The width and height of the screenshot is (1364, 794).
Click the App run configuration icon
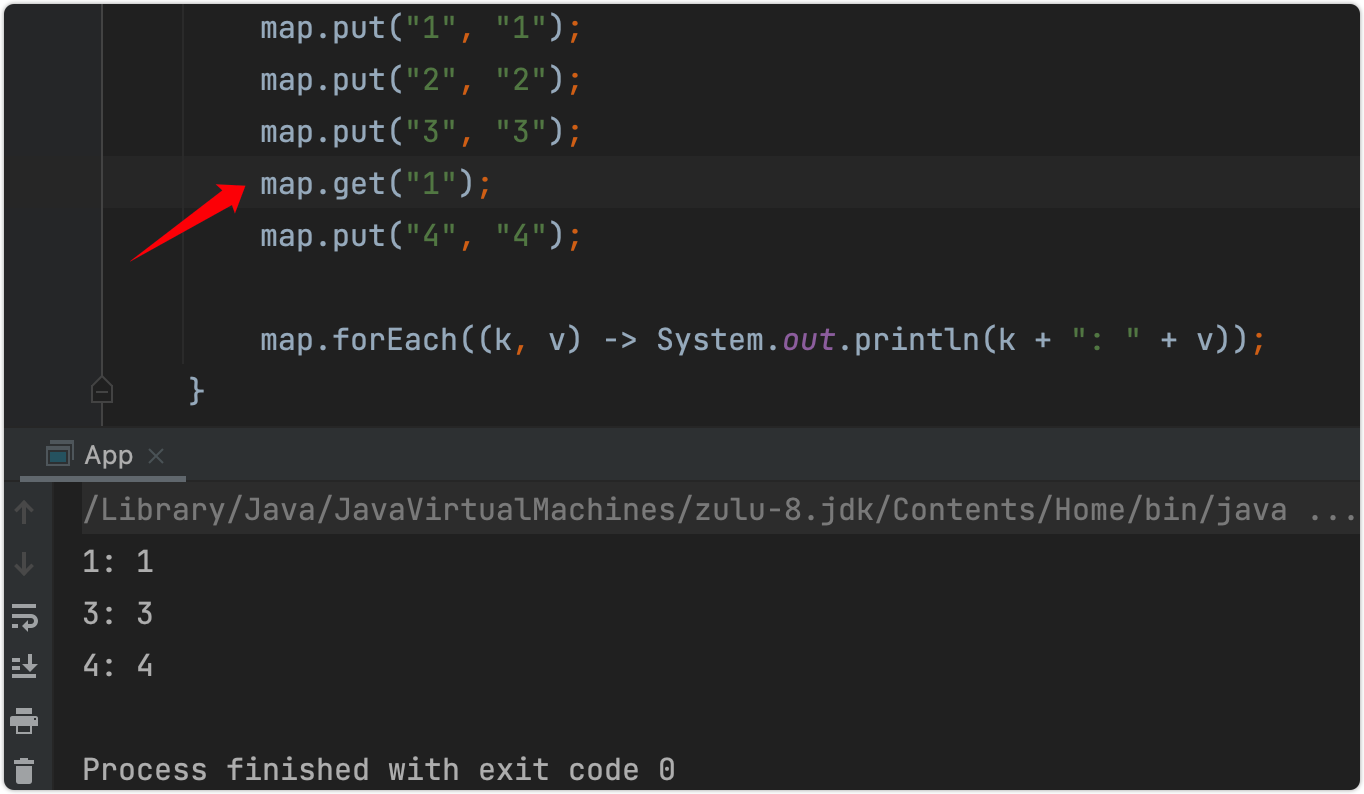[58, 455]
